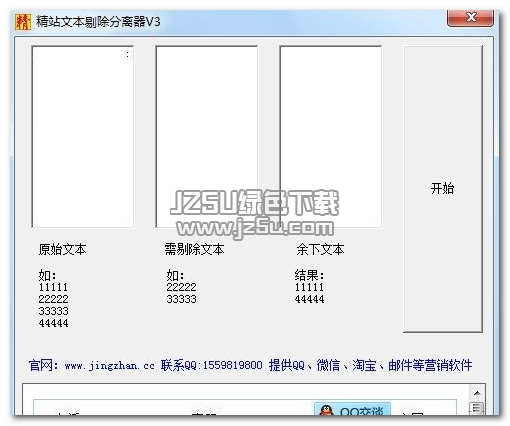Click the 精站文本剔除分离器V3 window title text
Screen dimensions: 510x426
(98, 22)
